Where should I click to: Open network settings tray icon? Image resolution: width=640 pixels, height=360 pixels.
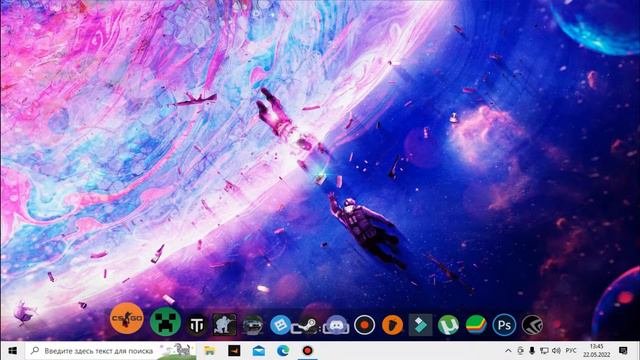(544, 351)
